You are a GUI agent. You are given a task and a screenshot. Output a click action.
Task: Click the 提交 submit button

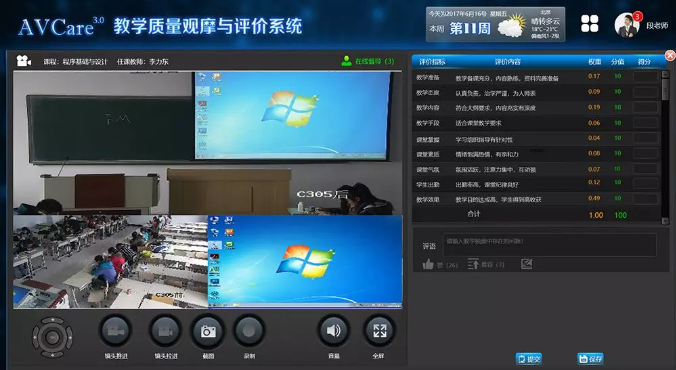coord(529,359)
